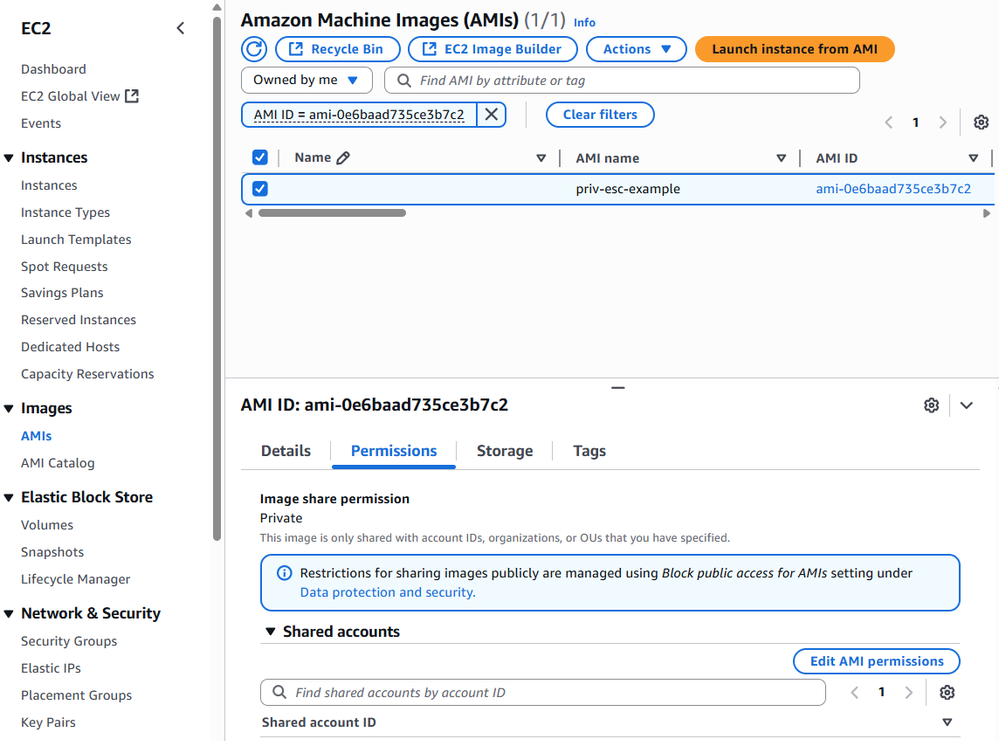Open AMI Catalog
999x741 pixels.
(57, 463)
